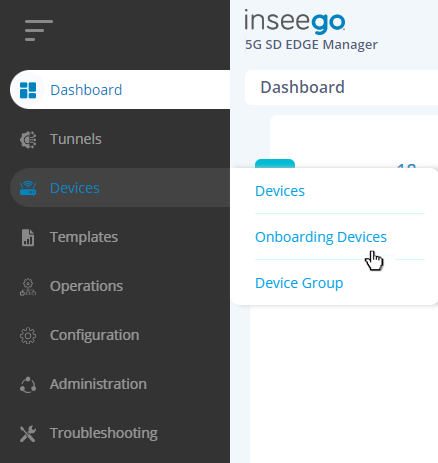Select Devices in the sidebar
The image size is (438, 463).
coord(120,188)
